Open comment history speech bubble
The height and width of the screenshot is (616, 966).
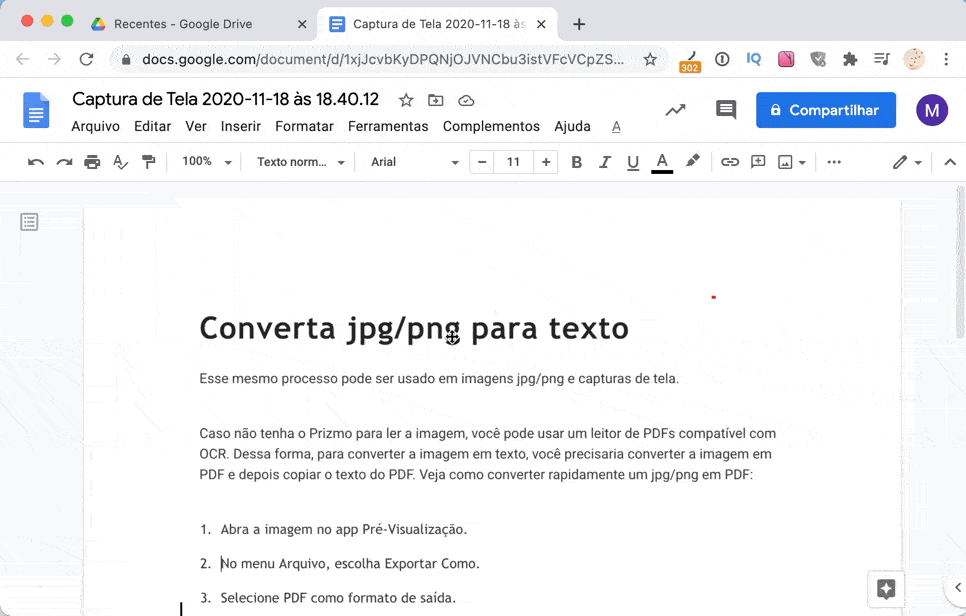click(x=726, y=110)
